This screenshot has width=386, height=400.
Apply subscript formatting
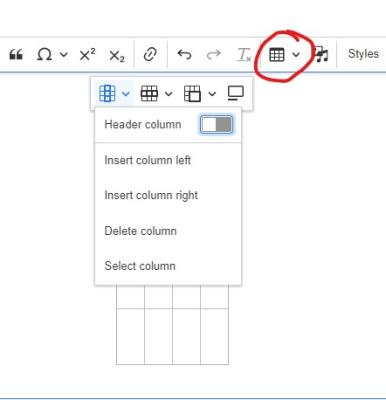pyautogui.click(x=117, y=56)
